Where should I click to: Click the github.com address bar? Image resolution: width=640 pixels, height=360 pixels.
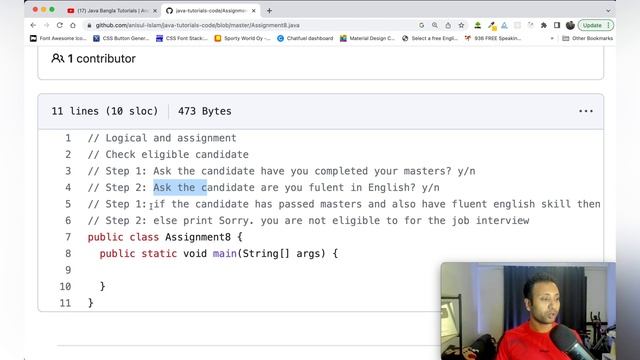click(x=249, y=25)
